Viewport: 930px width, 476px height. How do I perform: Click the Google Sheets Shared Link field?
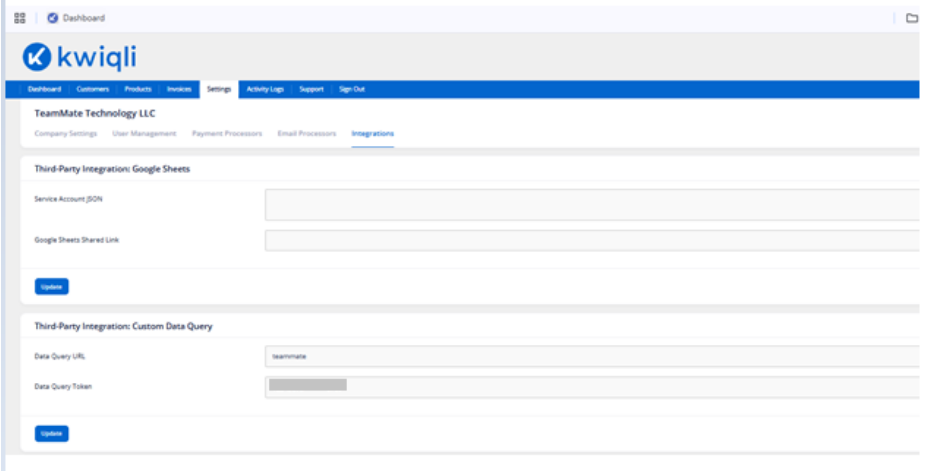coord(592,241)
